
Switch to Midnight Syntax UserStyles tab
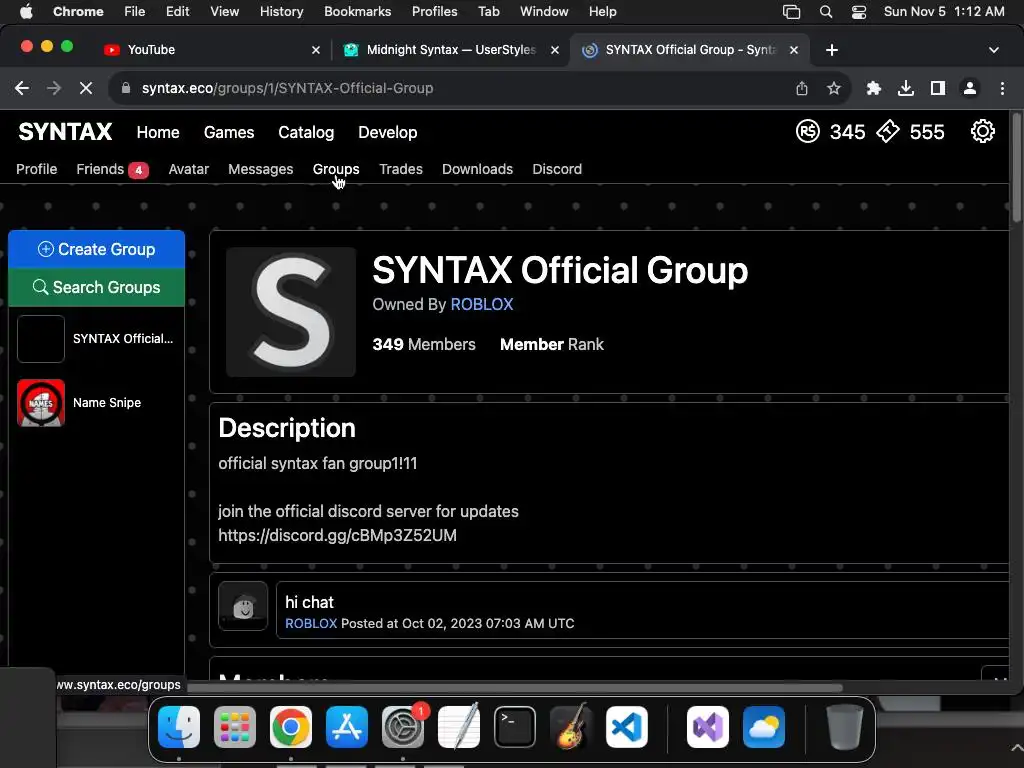pyautogui.click(x=451, y=50)
